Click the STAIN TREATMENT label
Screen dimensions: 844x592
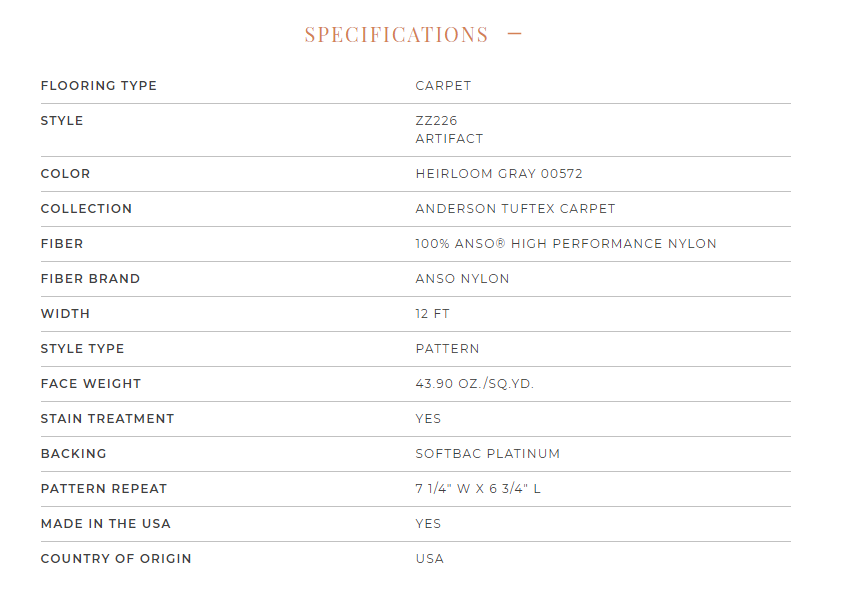pos(108,419)
